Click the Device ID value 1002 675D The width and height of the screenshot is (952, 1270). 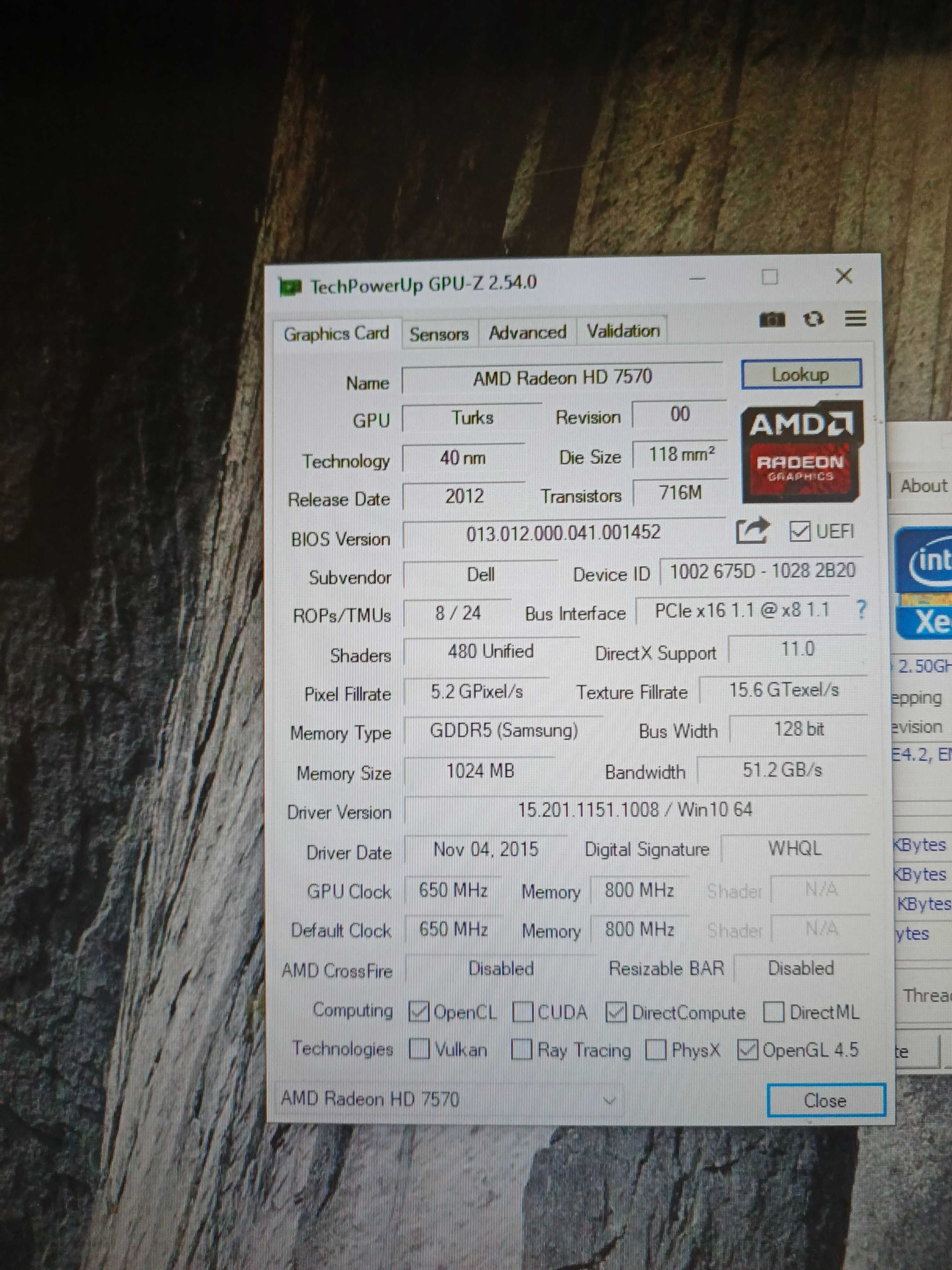762,571
